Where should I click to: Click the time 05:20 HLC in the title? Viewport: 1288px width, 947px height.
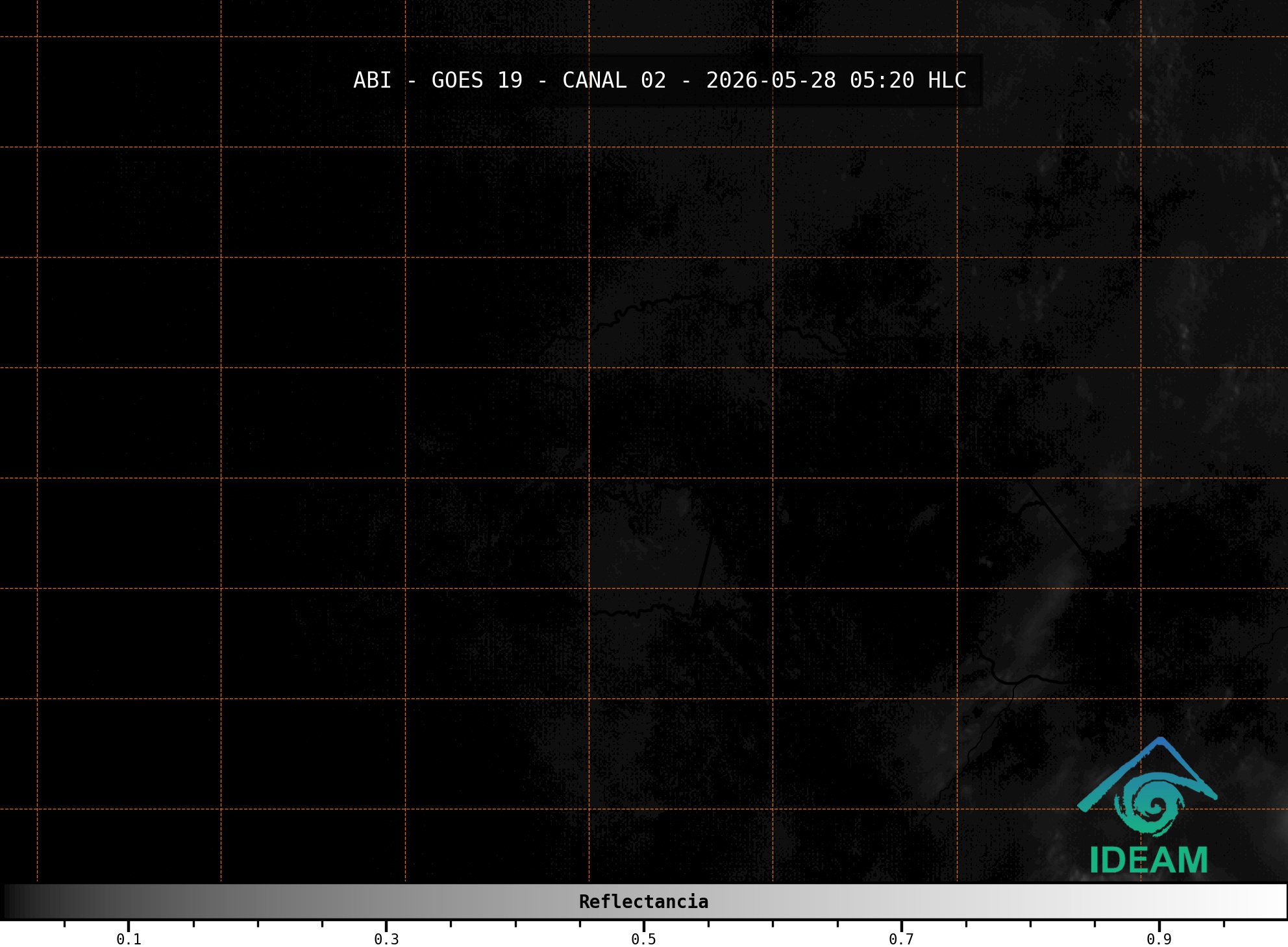pos(908,80)
